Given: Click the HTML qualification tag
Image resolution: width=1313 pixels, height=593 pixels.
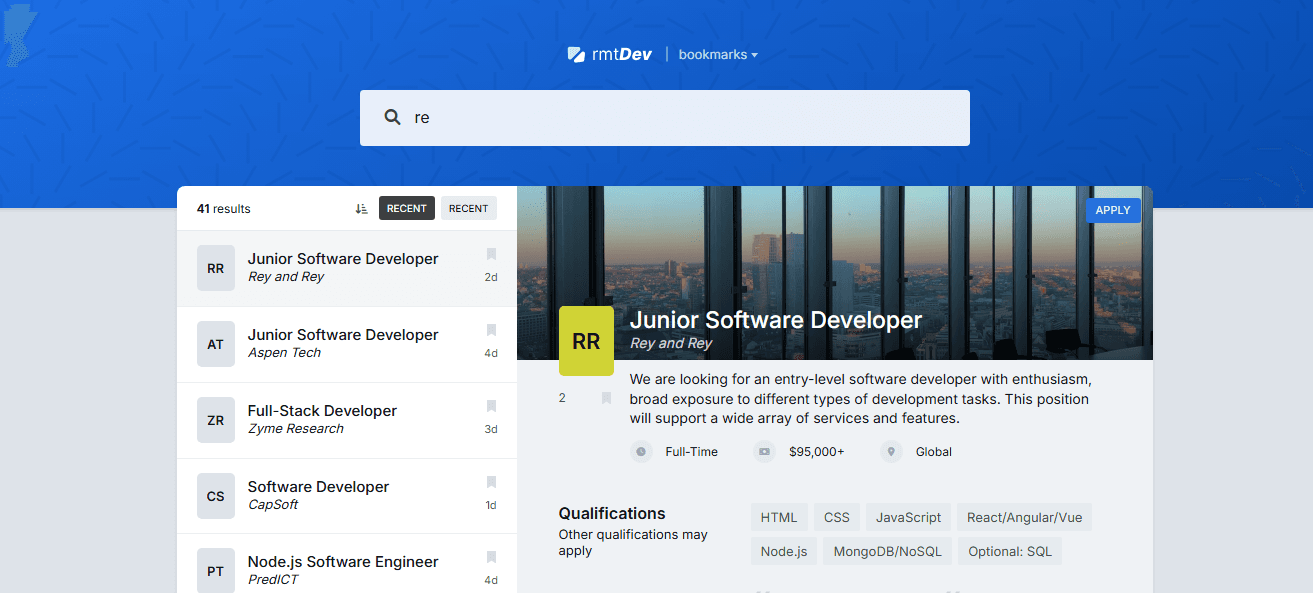Looking at the screenshot, I should click(x=779, y=517).
